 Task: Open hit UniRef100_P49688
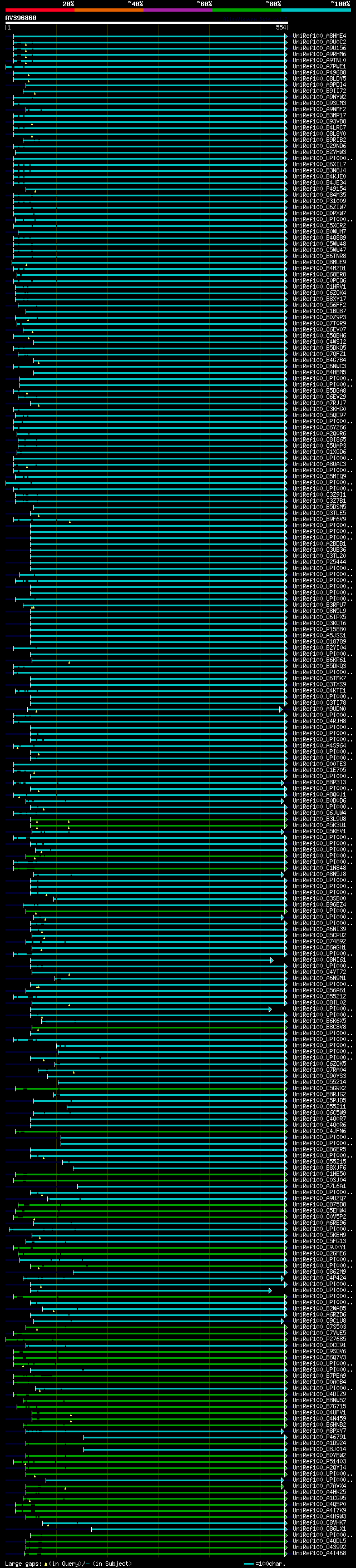click(319, 72)
